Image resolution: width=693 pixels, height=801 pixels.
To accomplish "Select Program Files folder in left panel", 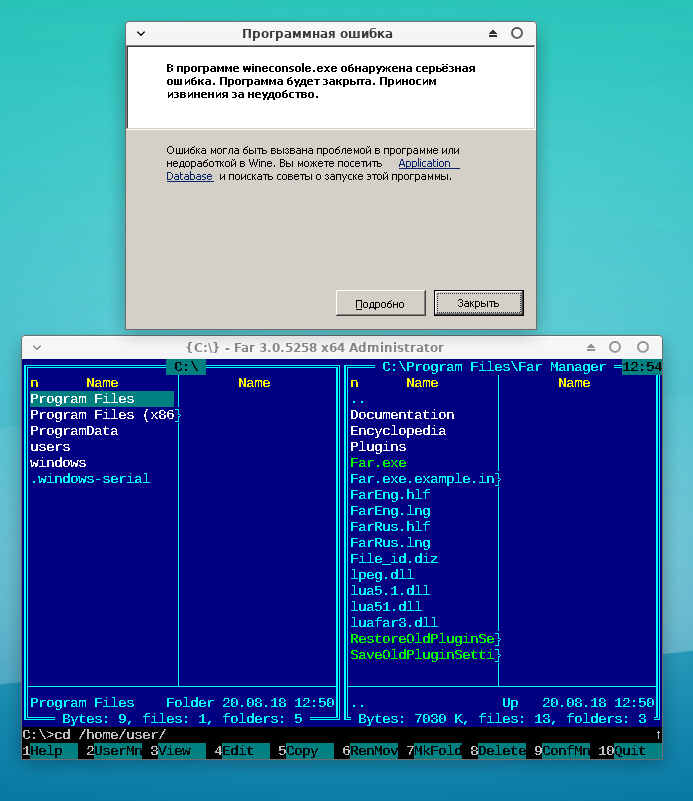I will (102, 399).
